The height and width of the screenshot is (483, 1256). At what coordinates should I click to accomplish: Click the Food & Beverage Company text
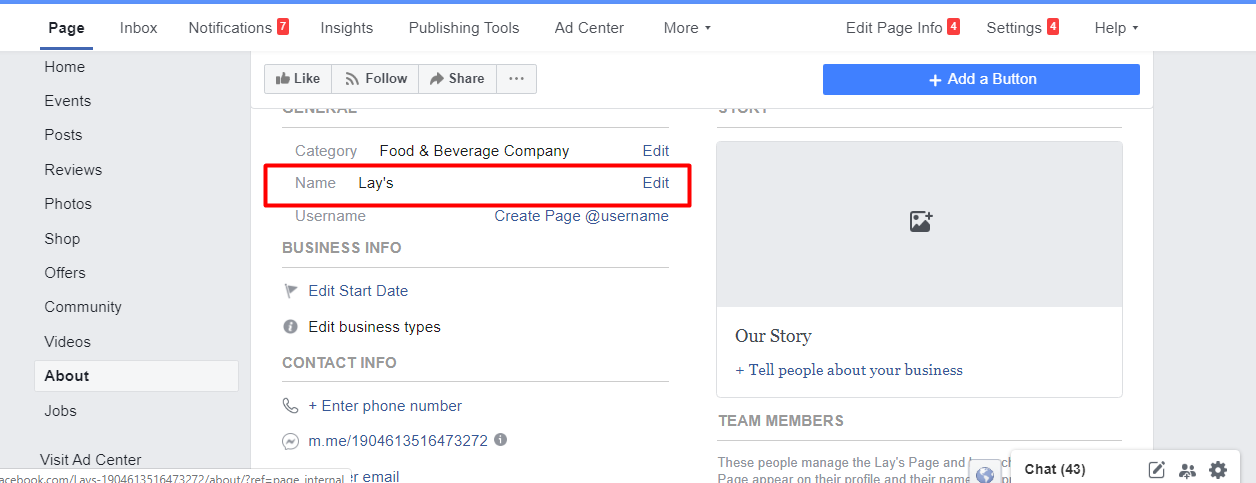(474, 151)
